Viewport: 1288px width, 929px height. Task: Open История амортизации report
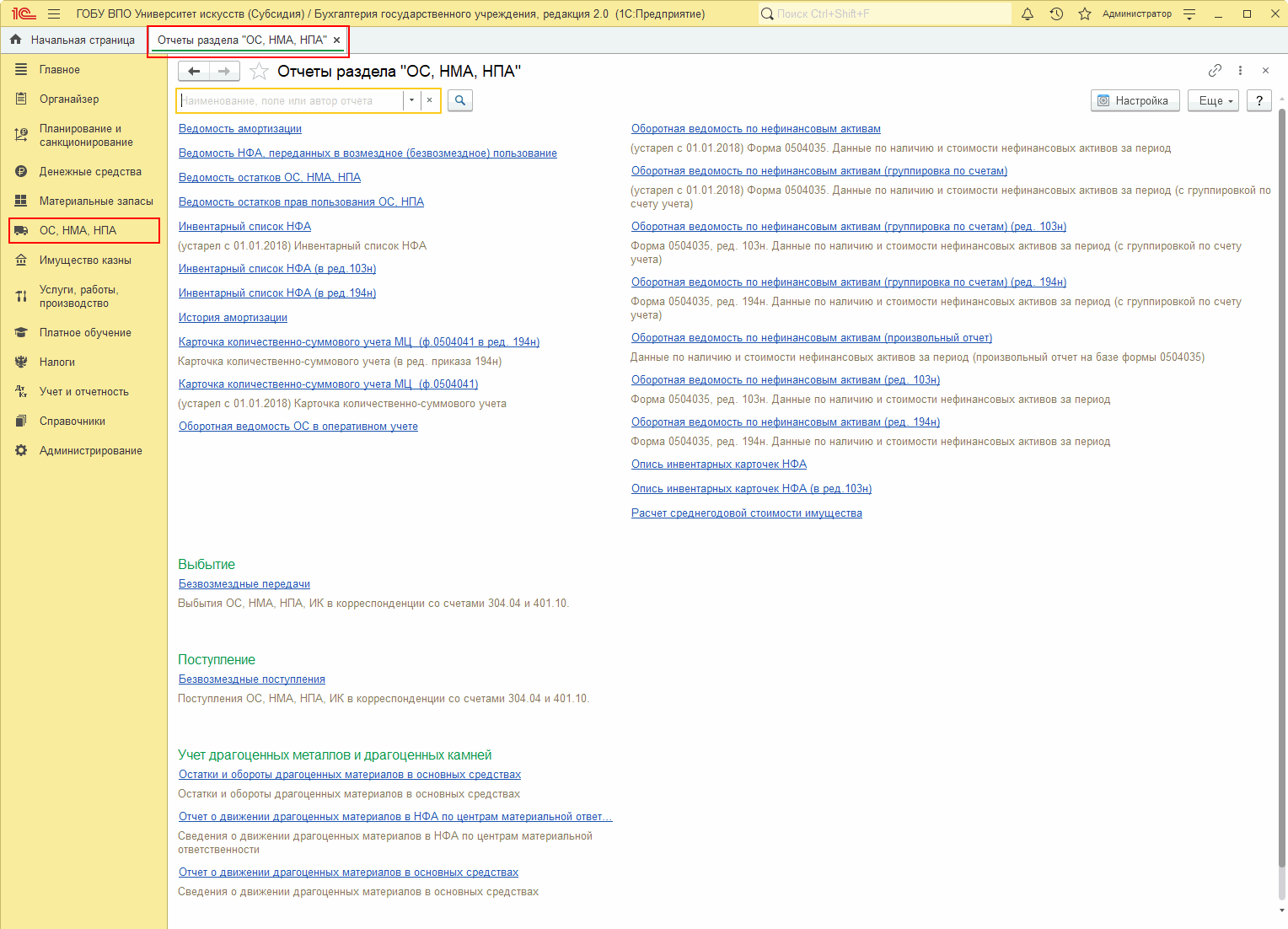pos(233,317)
